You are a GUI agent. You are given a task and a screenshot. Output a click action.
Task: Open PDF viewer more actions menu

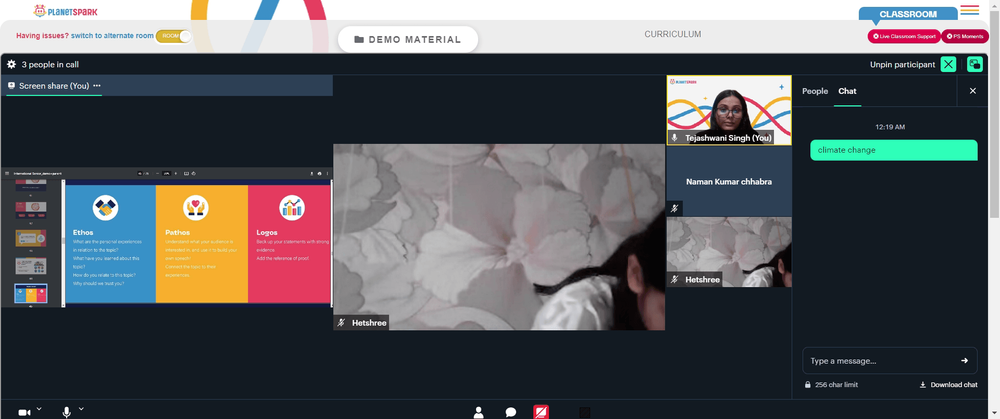pos(327,173)
